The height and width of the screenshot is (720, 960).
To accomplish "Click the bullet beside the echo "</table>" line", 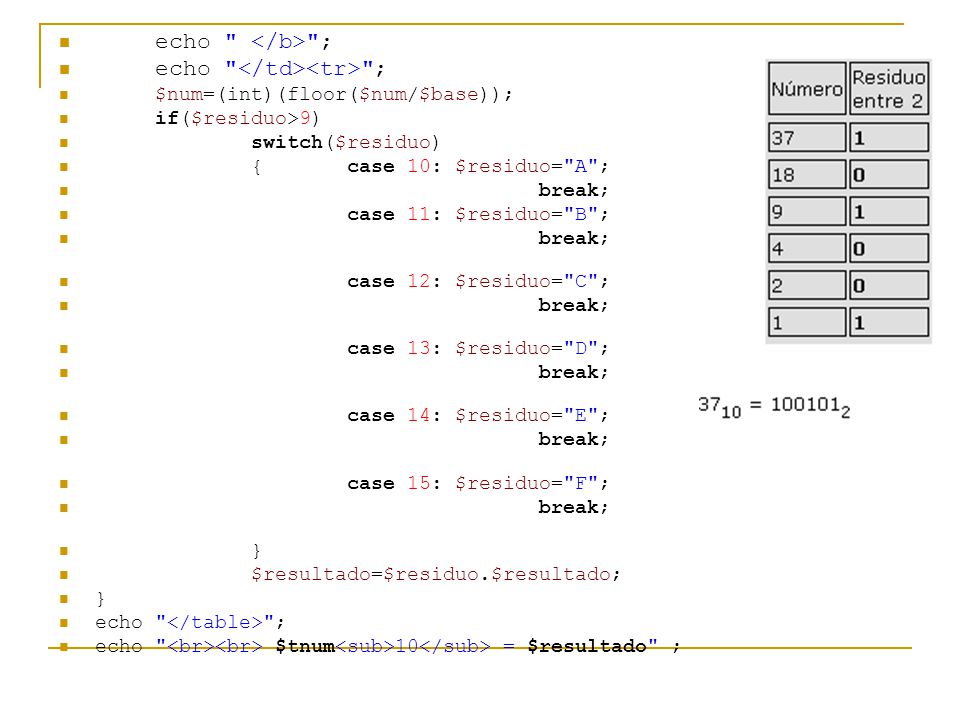I will (64, 623).
